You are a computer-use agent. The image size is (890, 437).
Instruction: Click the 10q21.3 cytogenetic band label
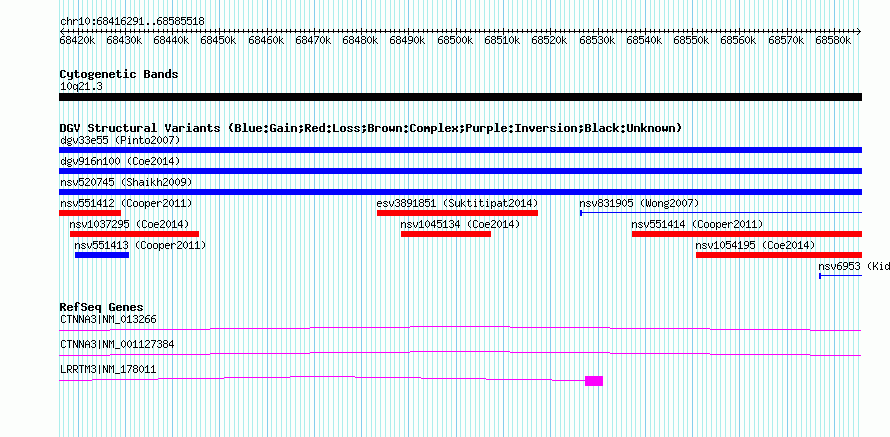pyautogui.click(x=81, y=87)
